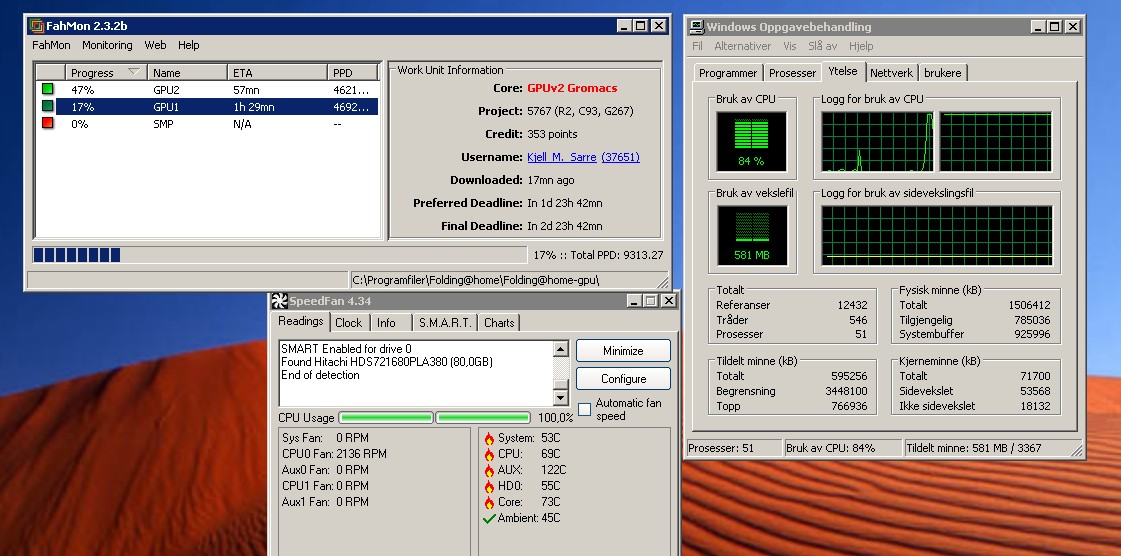Click the Task Manager title bar icon
Viewport: 1121px width, 556px height.
tap(696, 27)
